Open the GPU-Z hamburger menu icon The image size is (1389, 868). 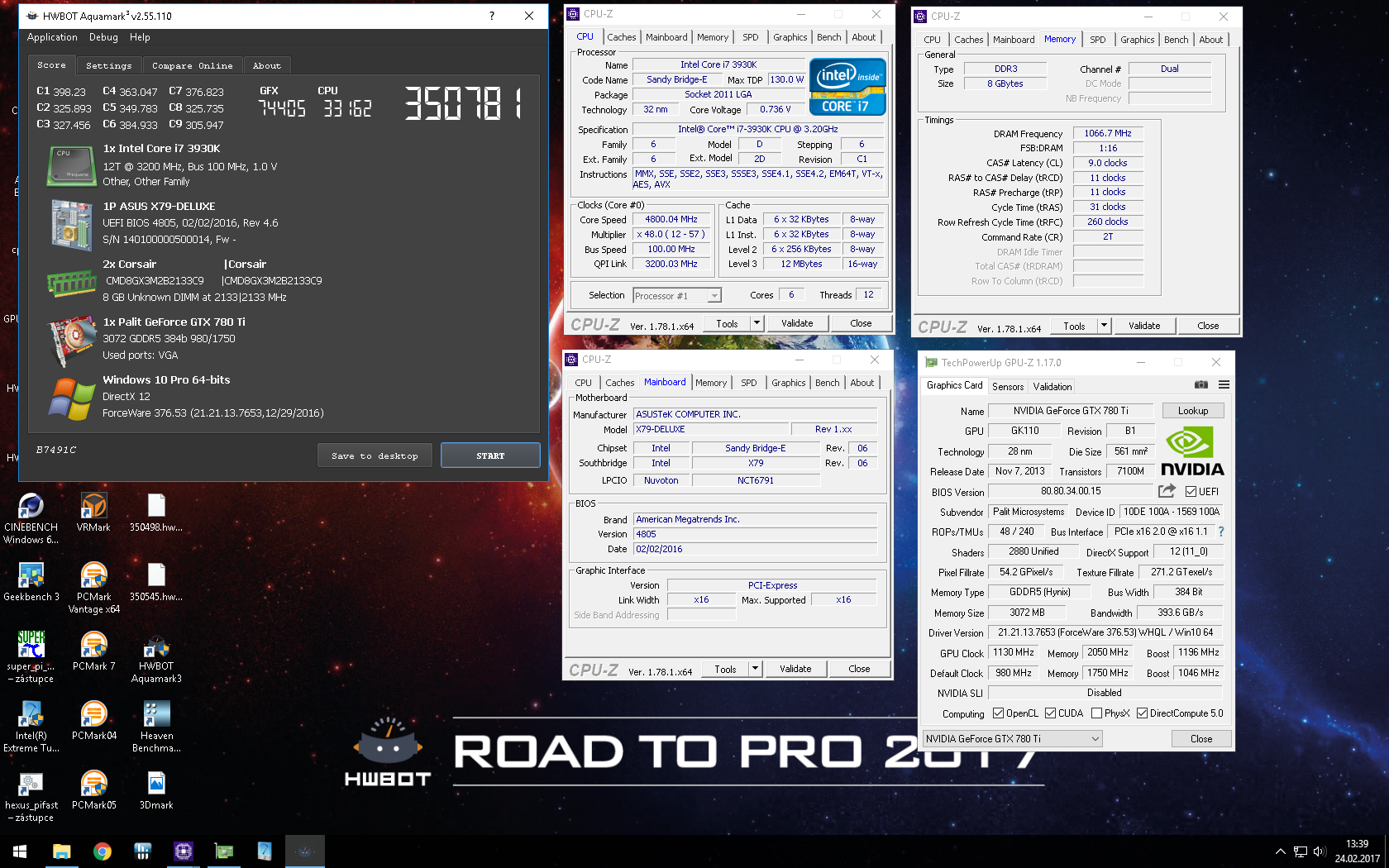click(1224, 385)
